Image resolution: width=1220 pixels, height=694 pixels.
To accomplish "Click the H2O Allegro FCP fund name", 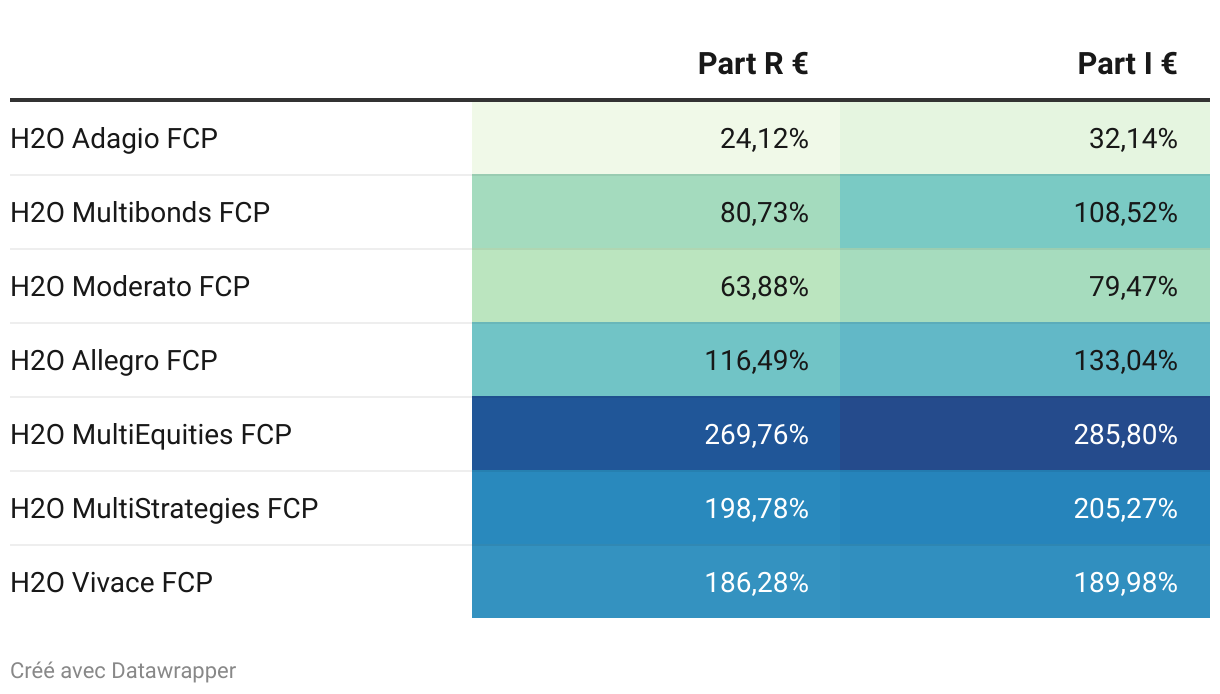I will 114,361.
